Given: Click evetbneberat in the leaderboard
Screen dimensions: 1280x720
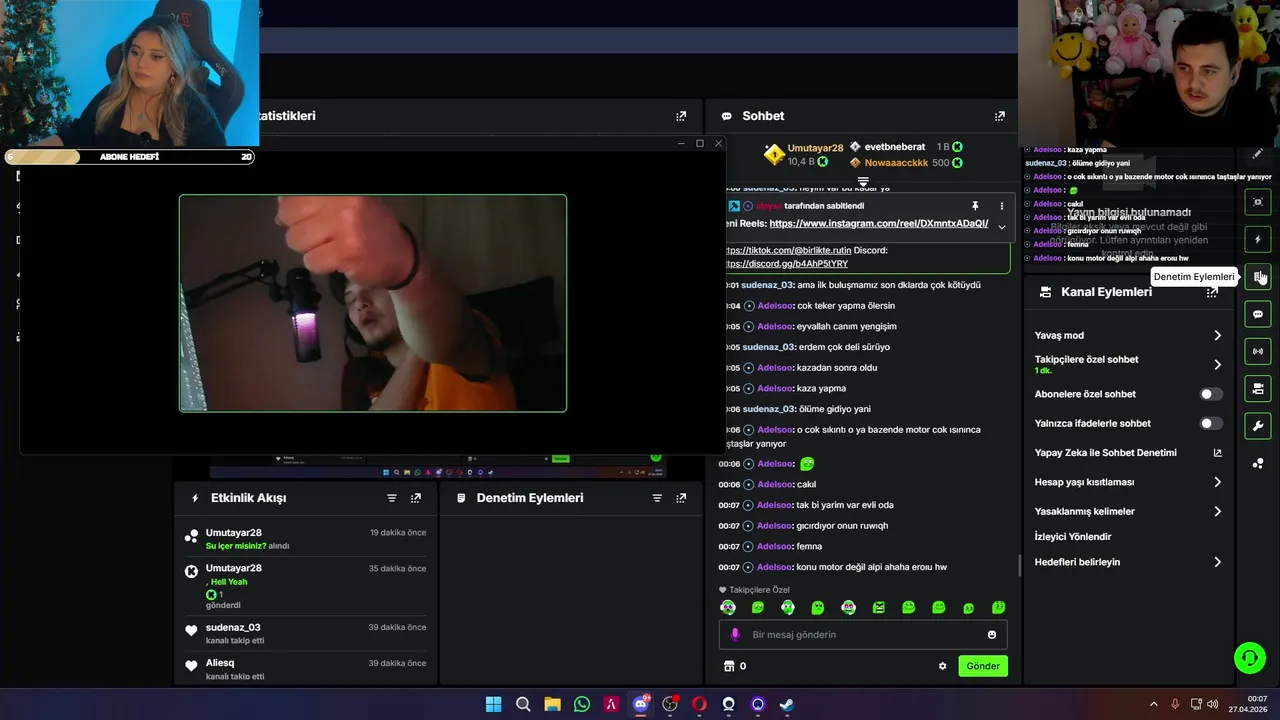Looking at the screenshot, I should pyautogui.click(x=895, y=147).
